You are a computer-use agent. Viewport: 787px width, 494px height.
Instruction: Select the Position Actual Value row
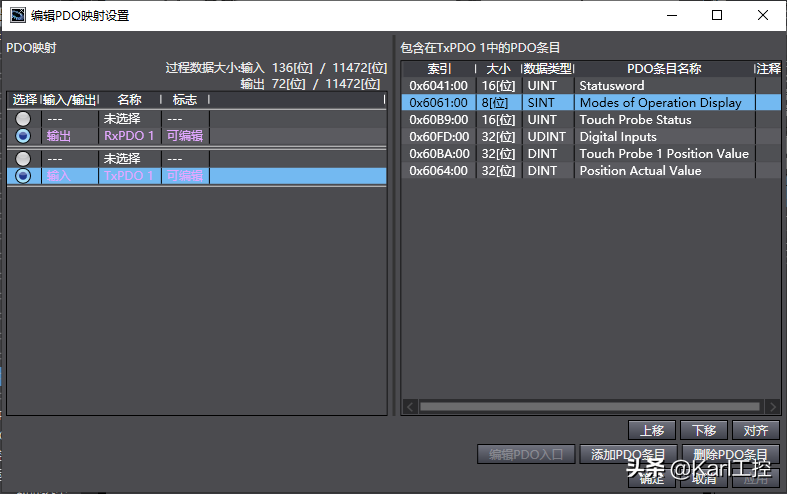(590, 171)
